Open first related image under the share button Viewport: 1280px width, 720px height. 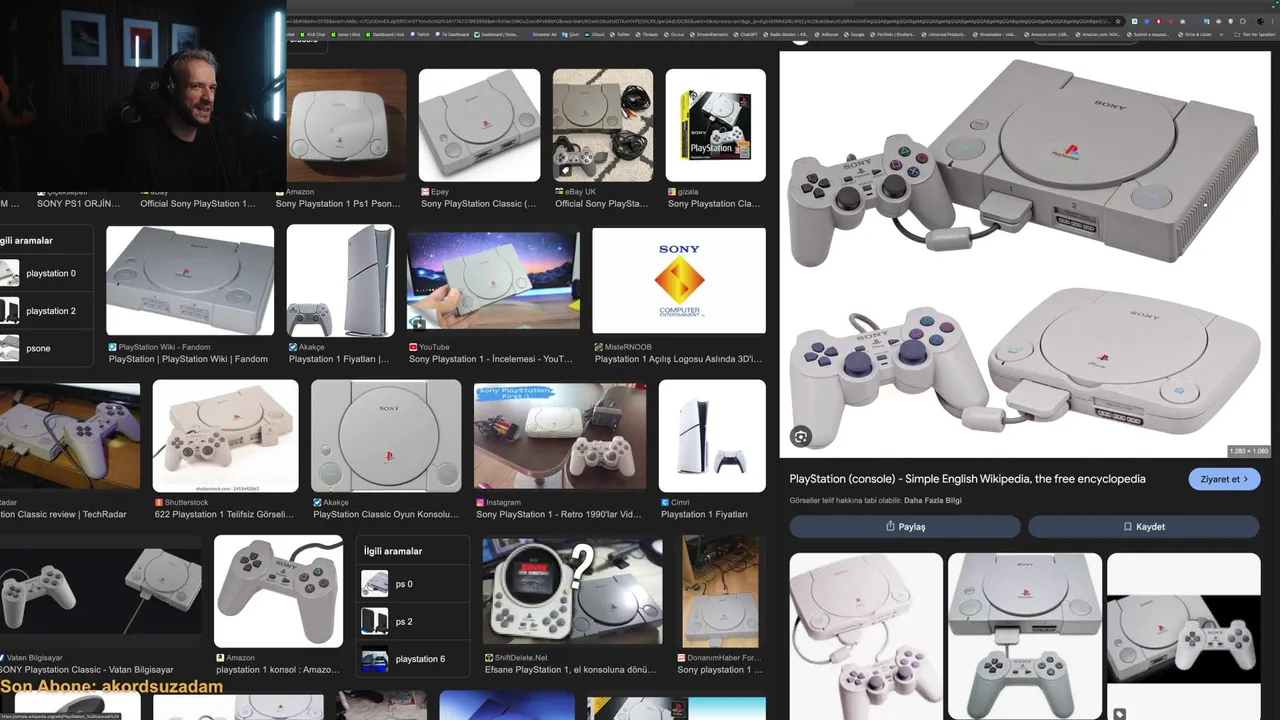click(x=866, y=636)
